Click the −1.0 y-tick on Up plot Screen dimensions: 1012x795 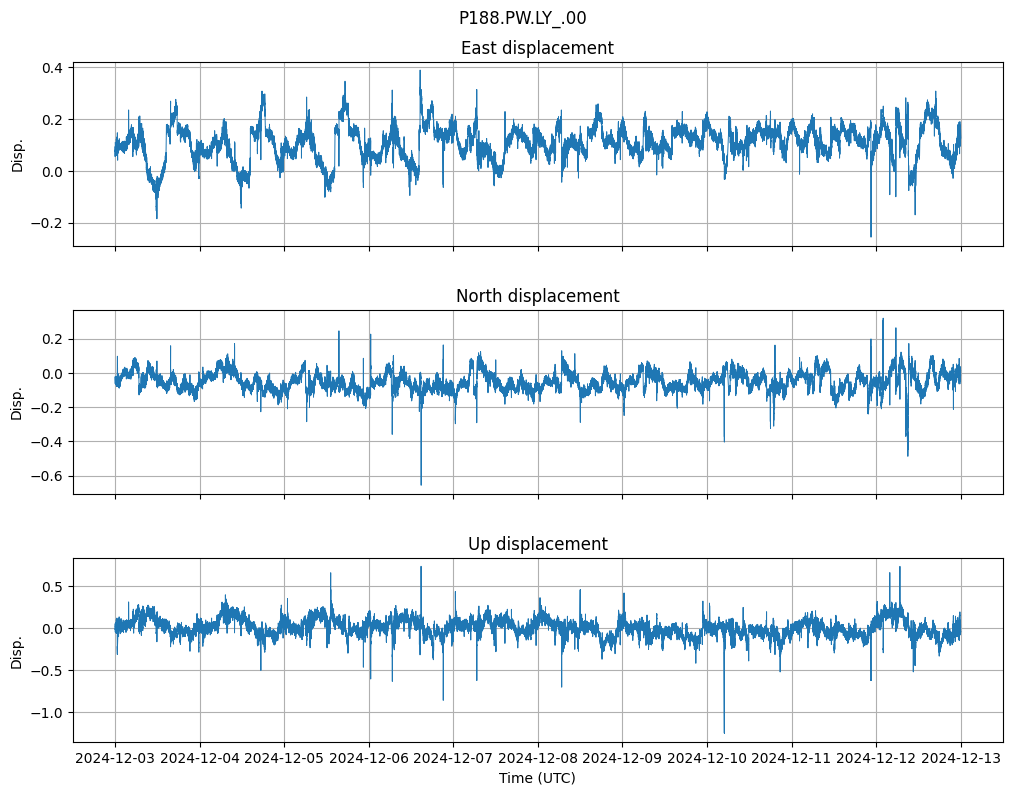pyautogui.click(x=47, y=713)
